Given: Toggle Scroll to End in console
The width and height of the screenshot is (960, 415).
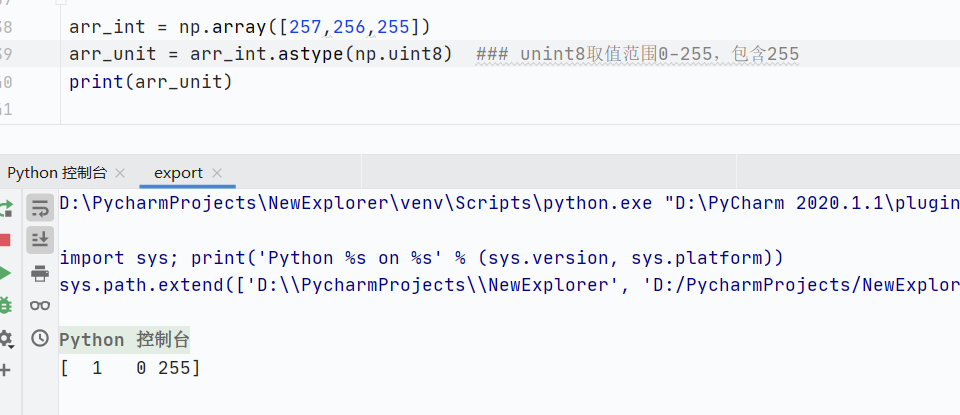Looking at the screenshot, I should pyautogui.click(x=40, y=239).
